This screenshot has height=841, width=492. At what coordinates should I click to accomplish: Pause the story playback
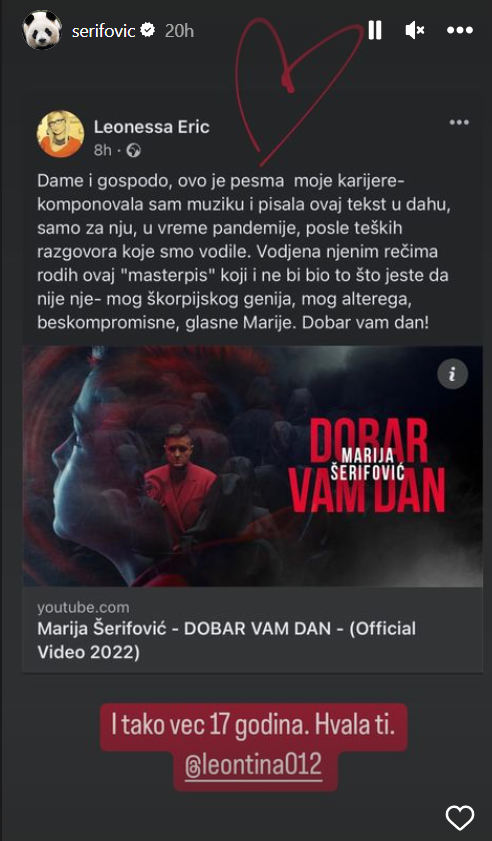coord(374,30)
